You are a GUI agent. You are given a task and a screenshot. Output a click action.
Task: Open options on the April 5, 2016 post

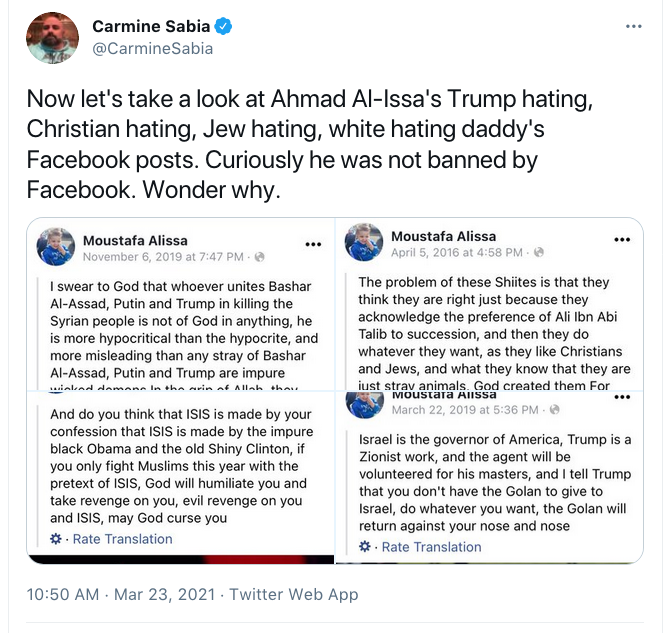click(x=622, y=240)
